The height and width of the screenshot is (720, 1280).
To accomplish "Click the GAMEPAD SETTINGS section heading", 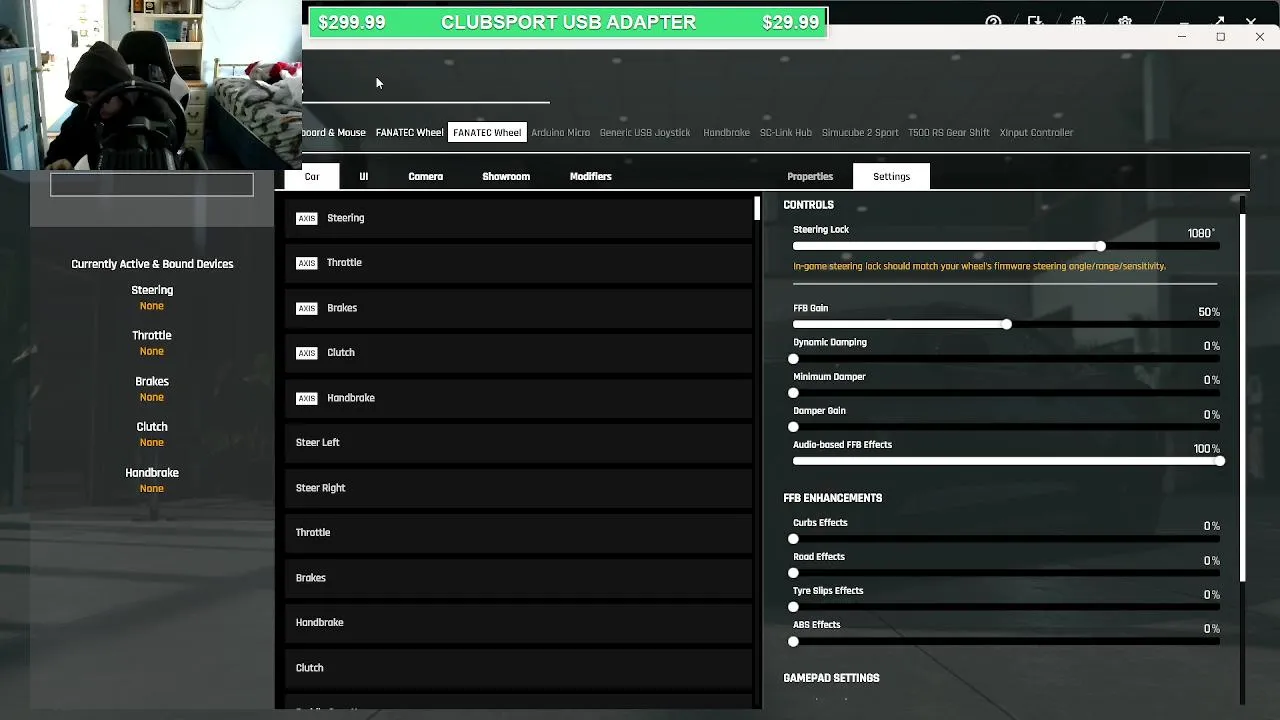I will [x=831, y=678].
